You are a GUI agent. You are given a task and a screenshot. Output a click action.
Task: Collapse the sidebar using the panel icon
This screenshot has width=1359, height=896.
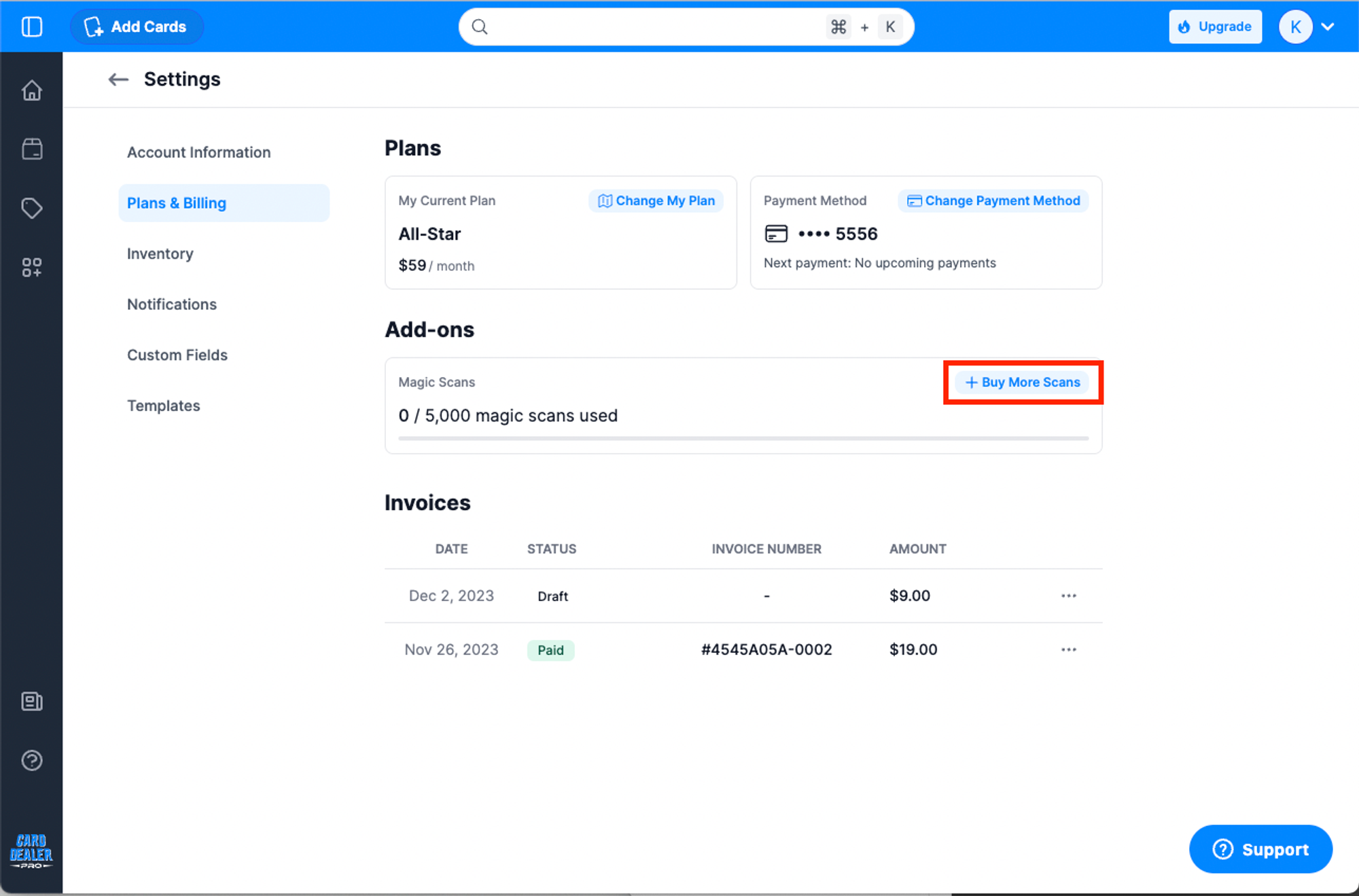pos(31,26)
